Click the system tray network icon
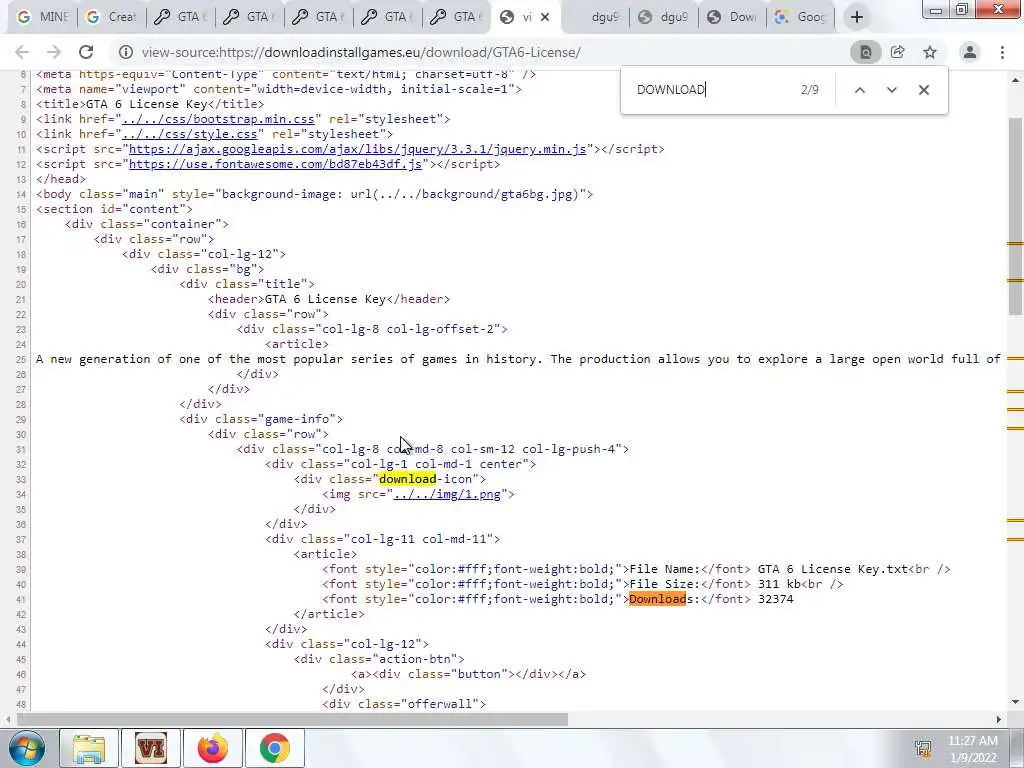This screenshot has width=1024, height=768. click(923, 748)
